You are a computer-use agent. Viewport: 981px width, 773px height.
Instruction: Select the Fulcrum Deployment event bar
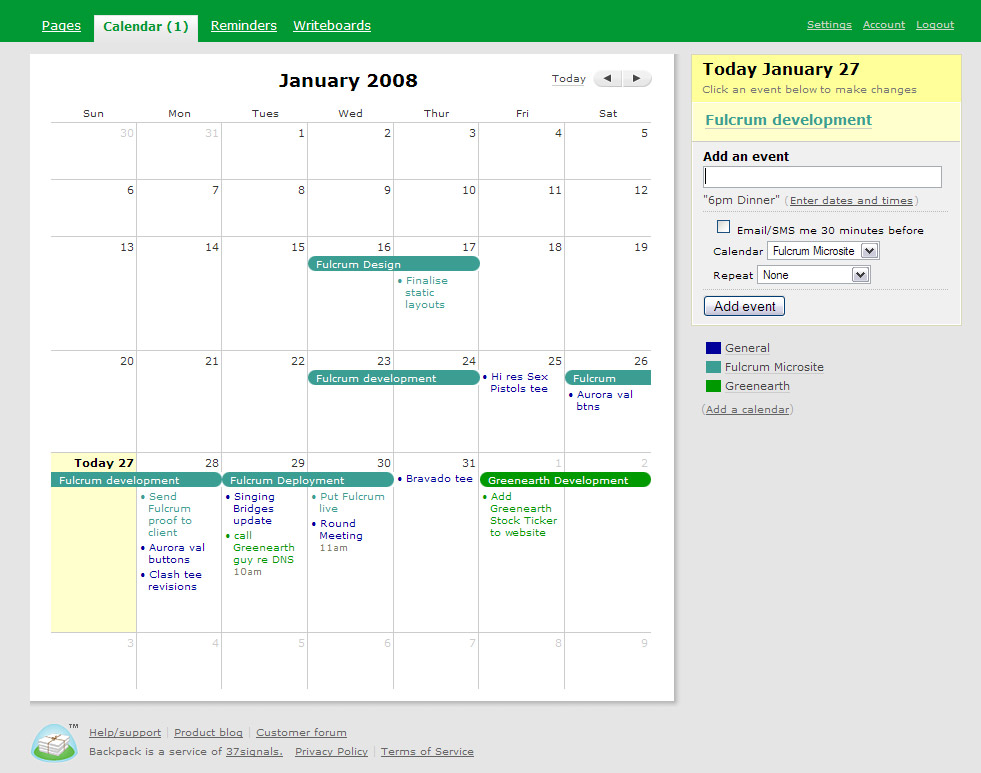point(308,480)
